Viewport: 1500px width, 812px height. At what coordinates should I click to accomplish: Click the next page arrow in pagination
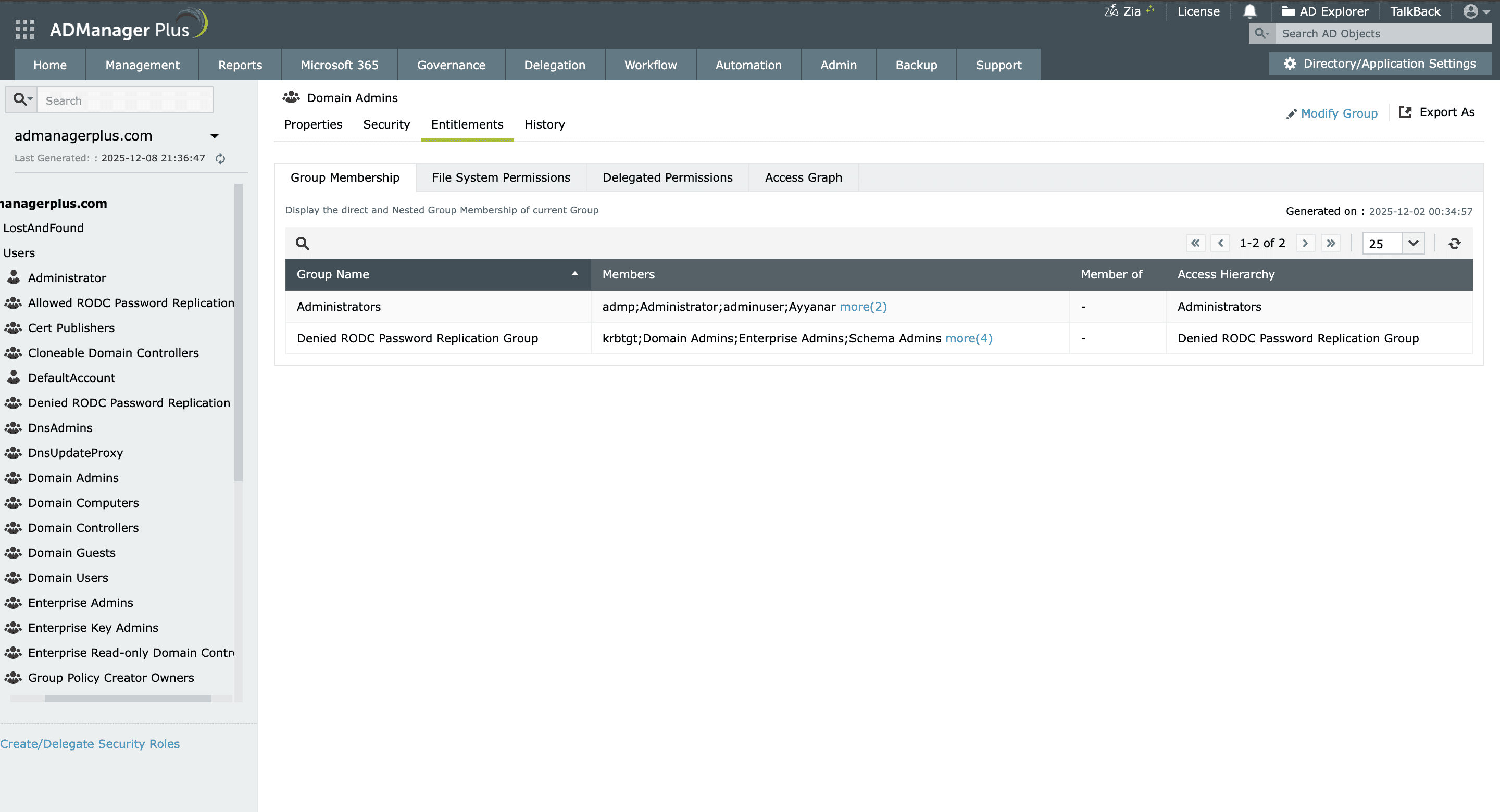coord(1306,243)
